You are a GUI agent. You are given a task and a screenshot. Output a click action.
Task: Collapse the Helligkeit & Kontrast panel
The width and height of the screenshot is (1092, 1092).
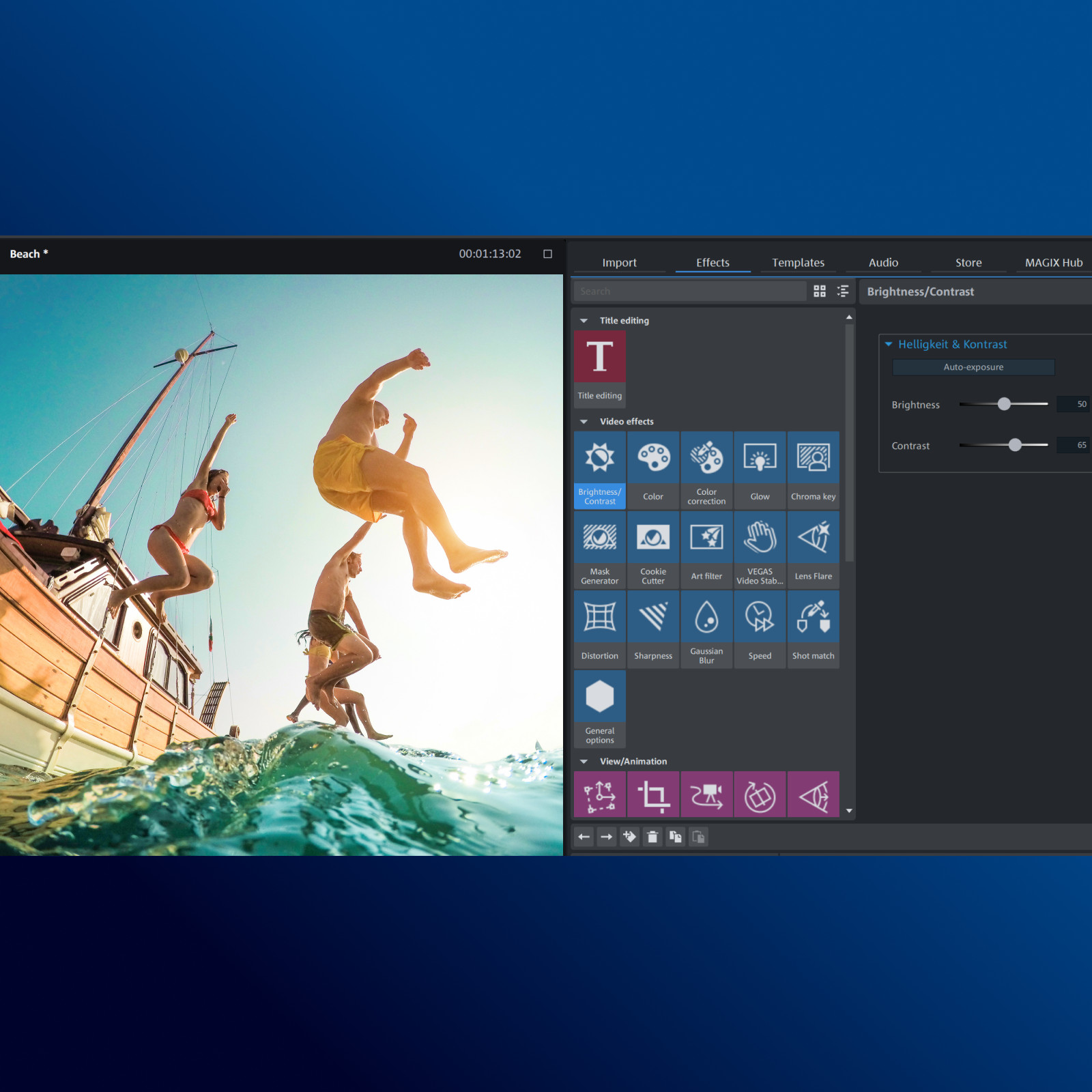889,345
